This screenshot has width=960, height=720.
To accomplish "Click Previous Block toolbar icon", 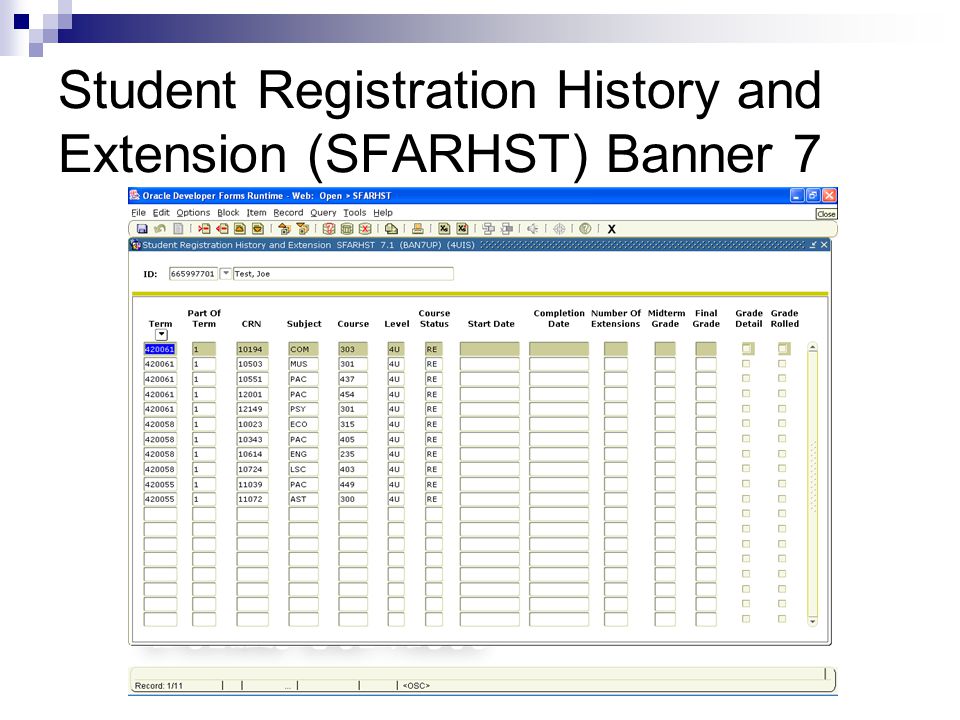I will click(284, 229).
